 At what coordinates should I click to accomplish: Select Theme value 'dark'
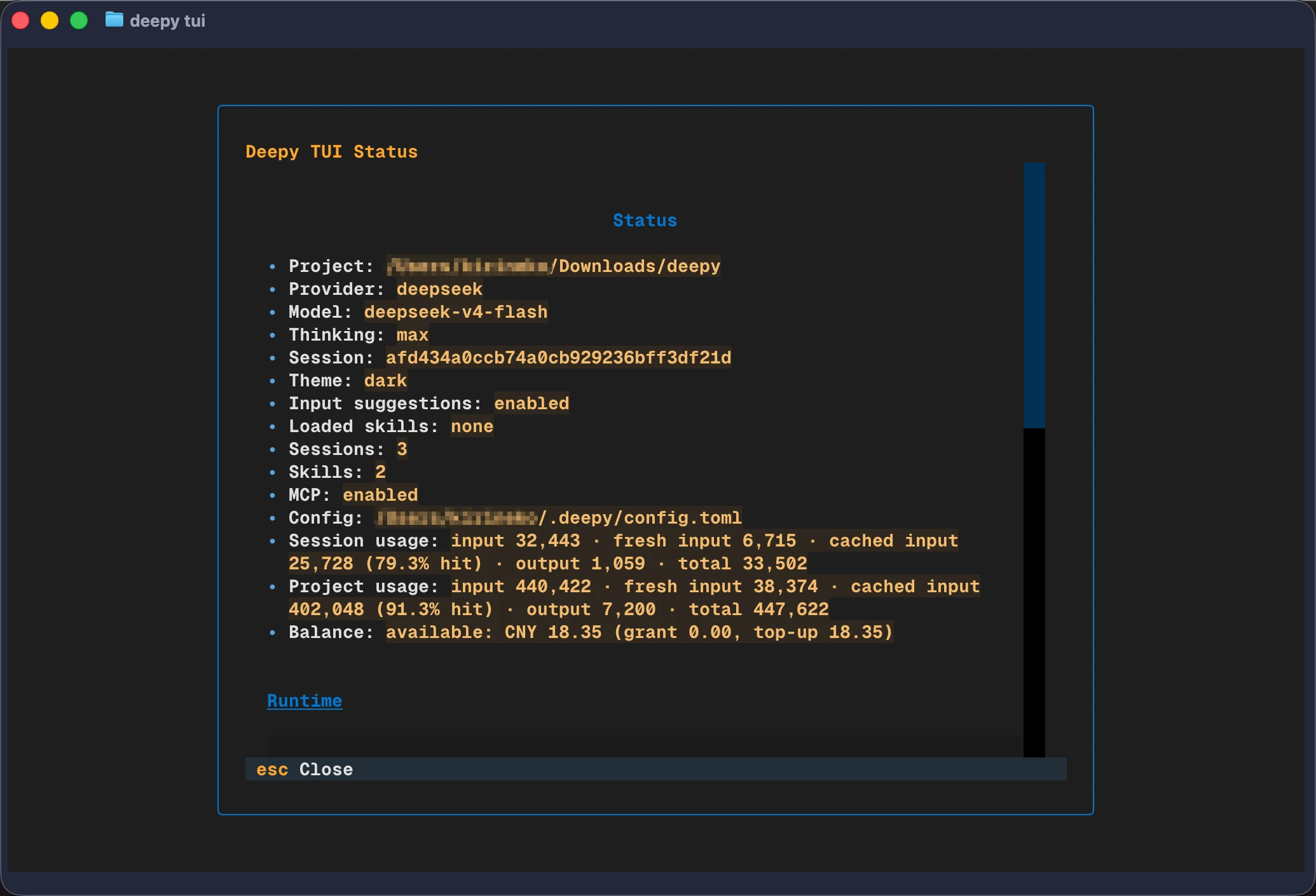tap(385, 380)
